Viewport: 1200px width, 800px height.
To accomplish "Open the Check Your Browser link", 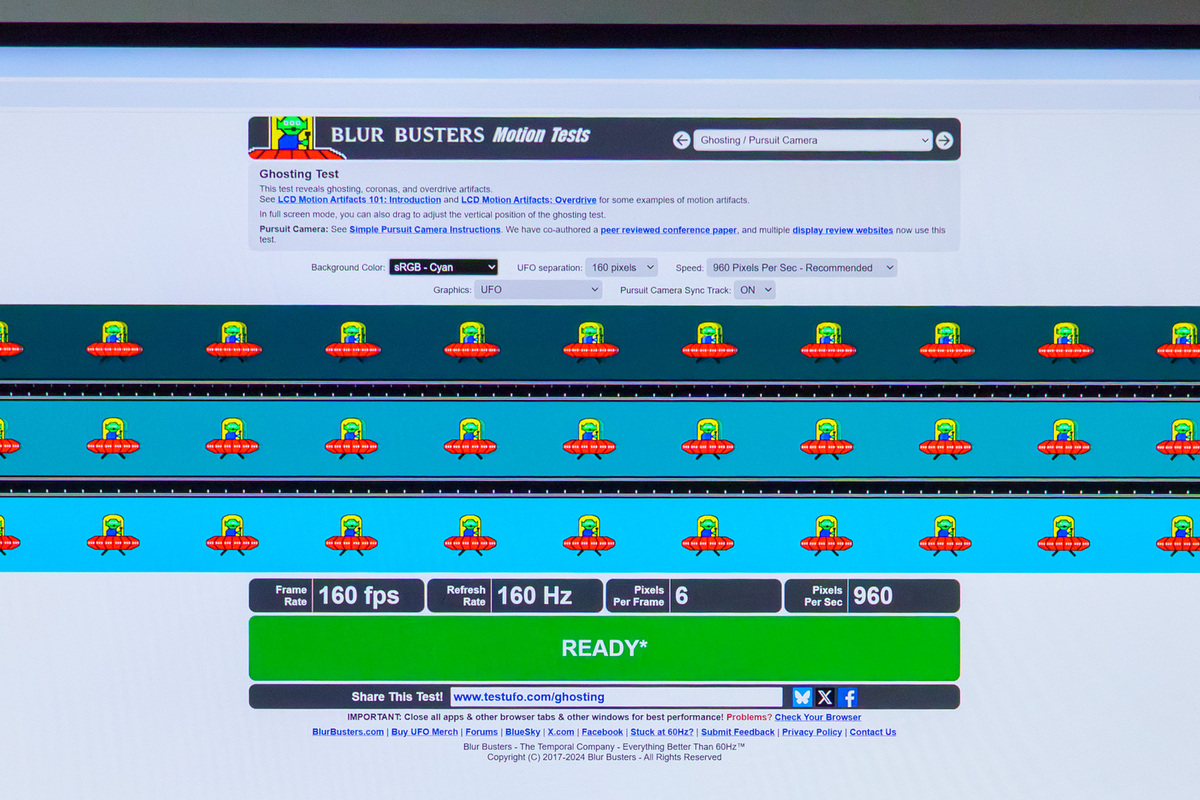I will [x=818, y=717].
